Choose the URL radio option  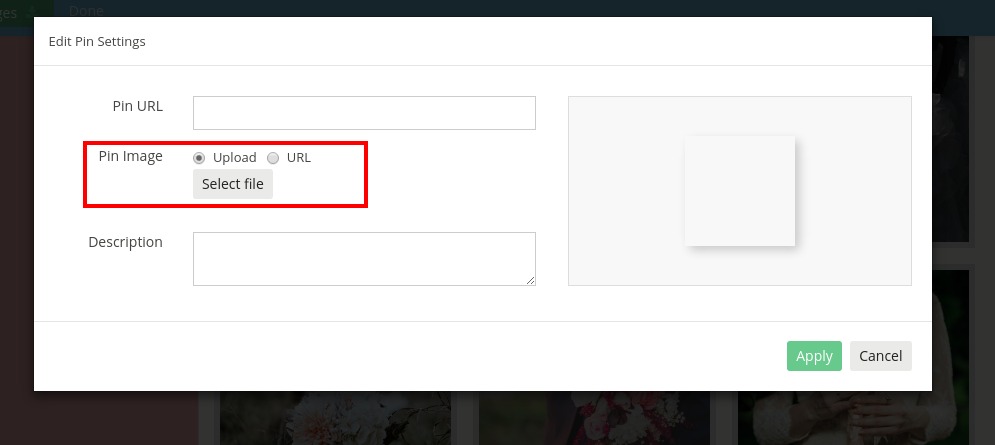pos(273,158)
